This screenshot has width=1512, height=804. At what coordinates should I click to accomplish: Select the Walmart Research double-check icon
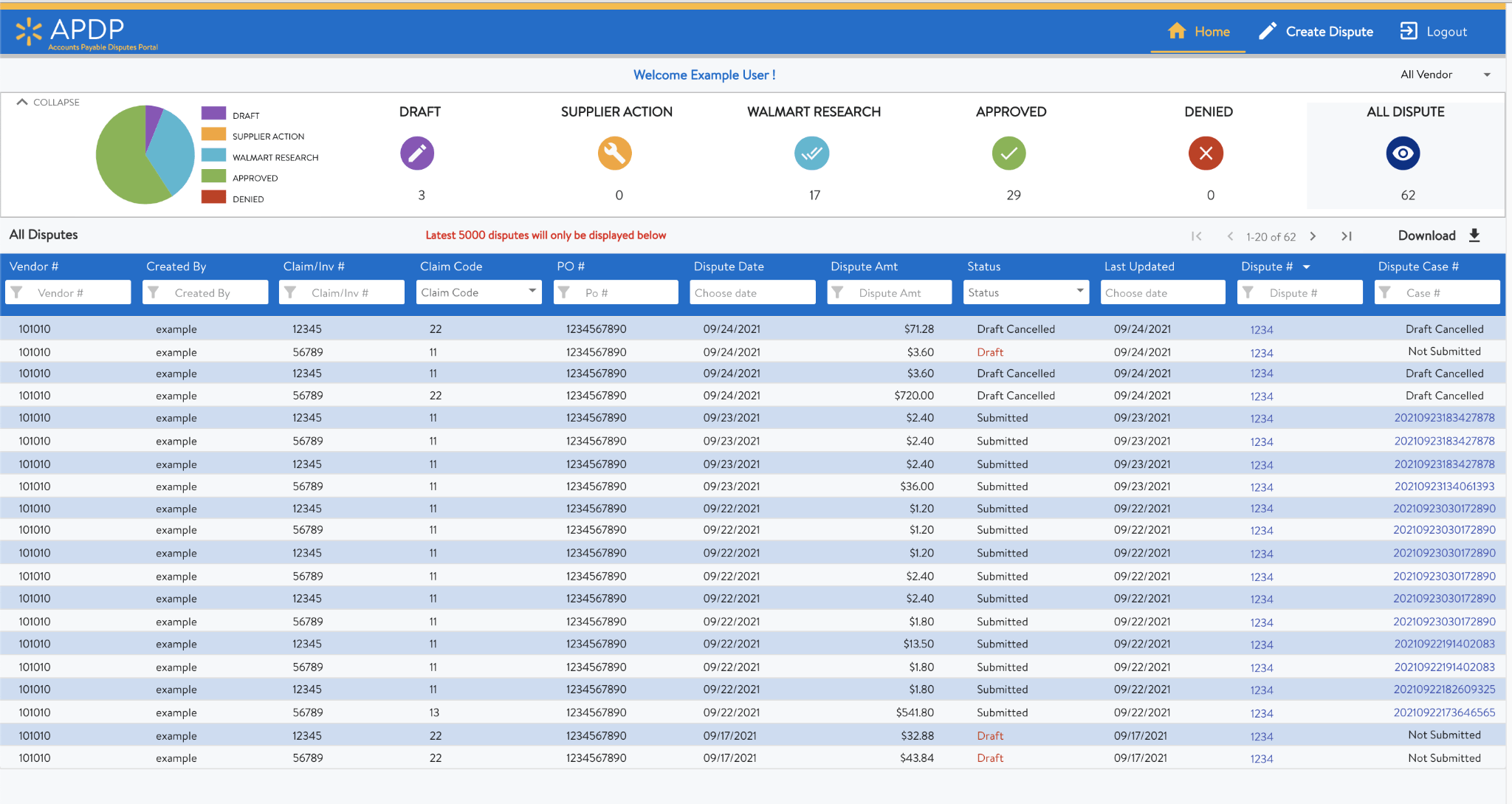tap(813, 154)
